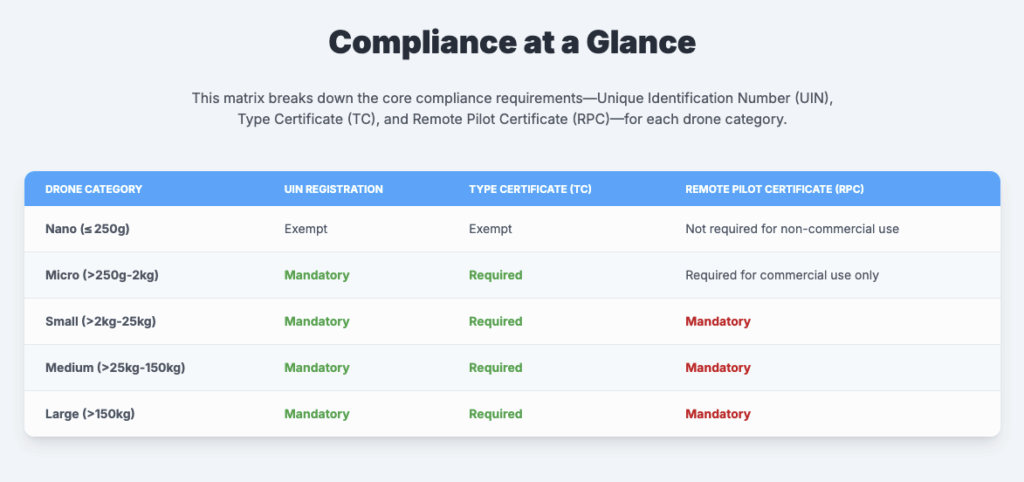Click 'Not required for non-commercial use' text

(792, 229)
